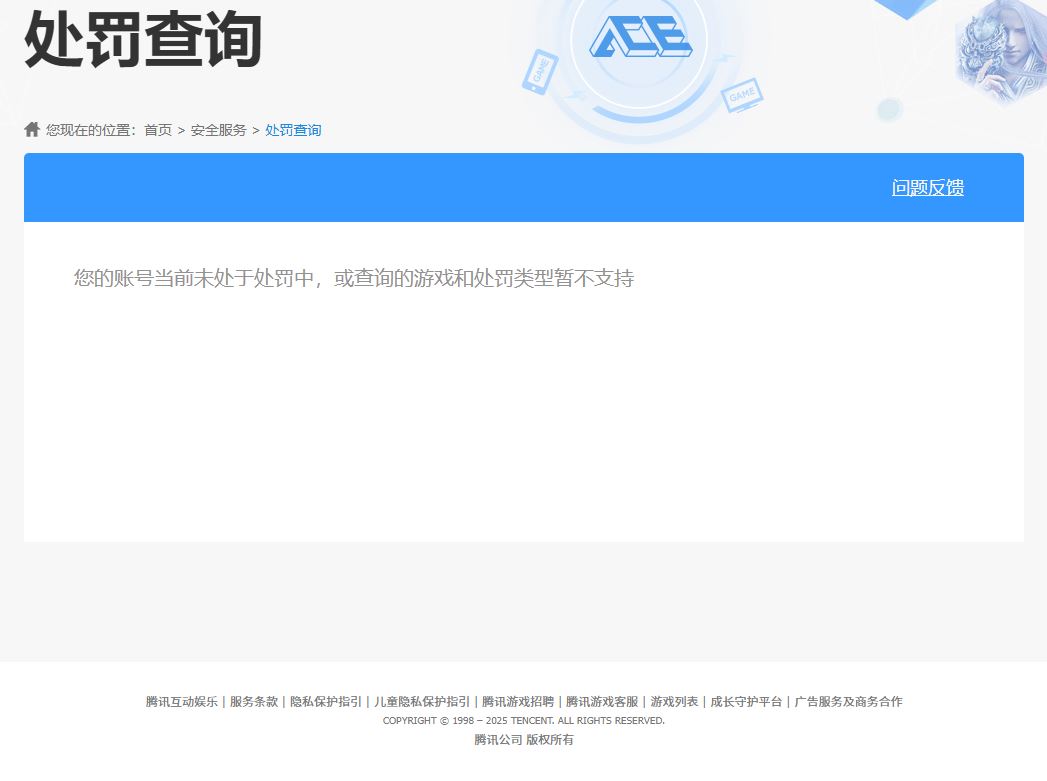Open the 腾讯游戏客服 support link
The height and width of the screenshot is (781, 1047).
pos(603,701)
